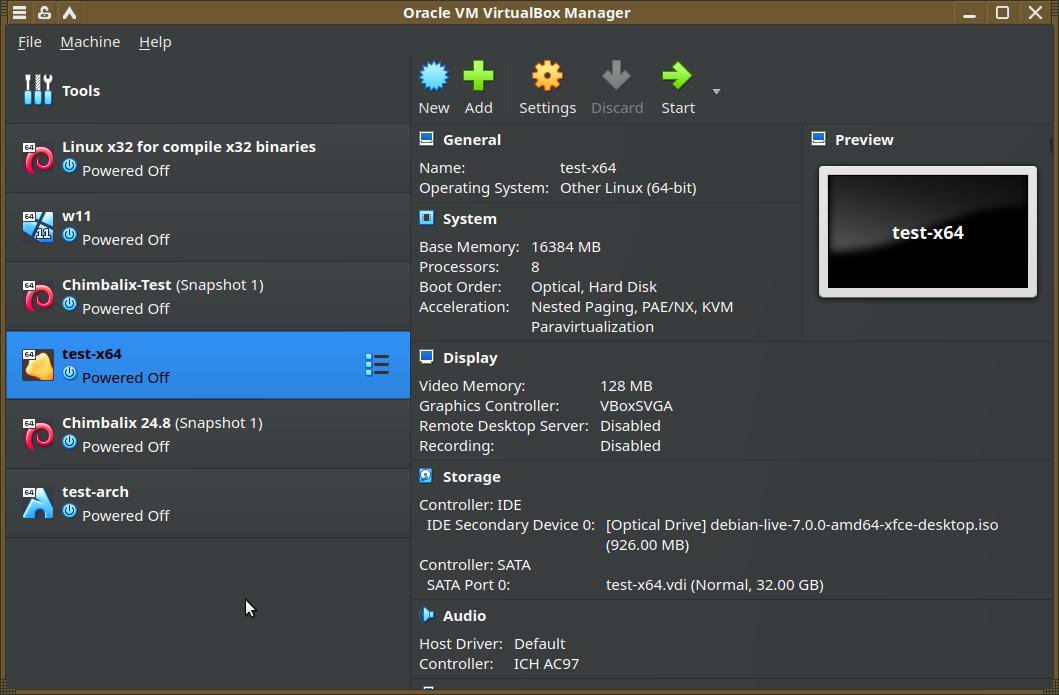Click the General section monitor icon

pyautogui.click(x=426, y=139)
